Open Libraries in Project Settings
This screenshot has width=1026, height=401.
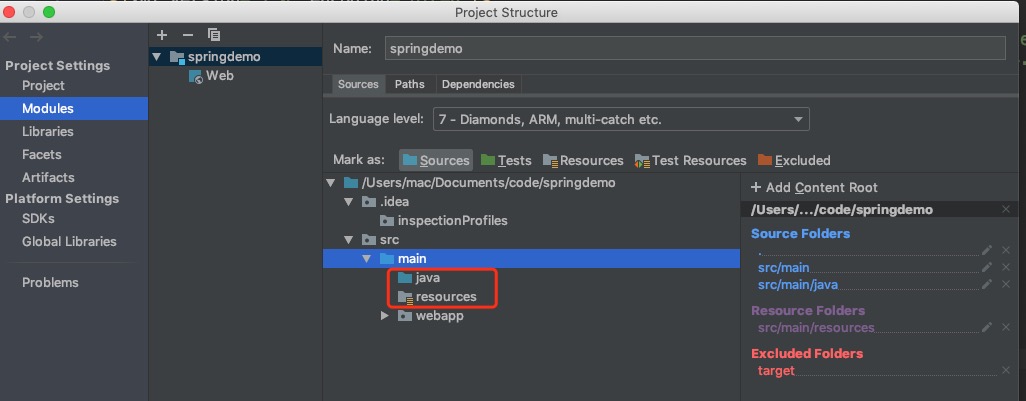(48, 131)
